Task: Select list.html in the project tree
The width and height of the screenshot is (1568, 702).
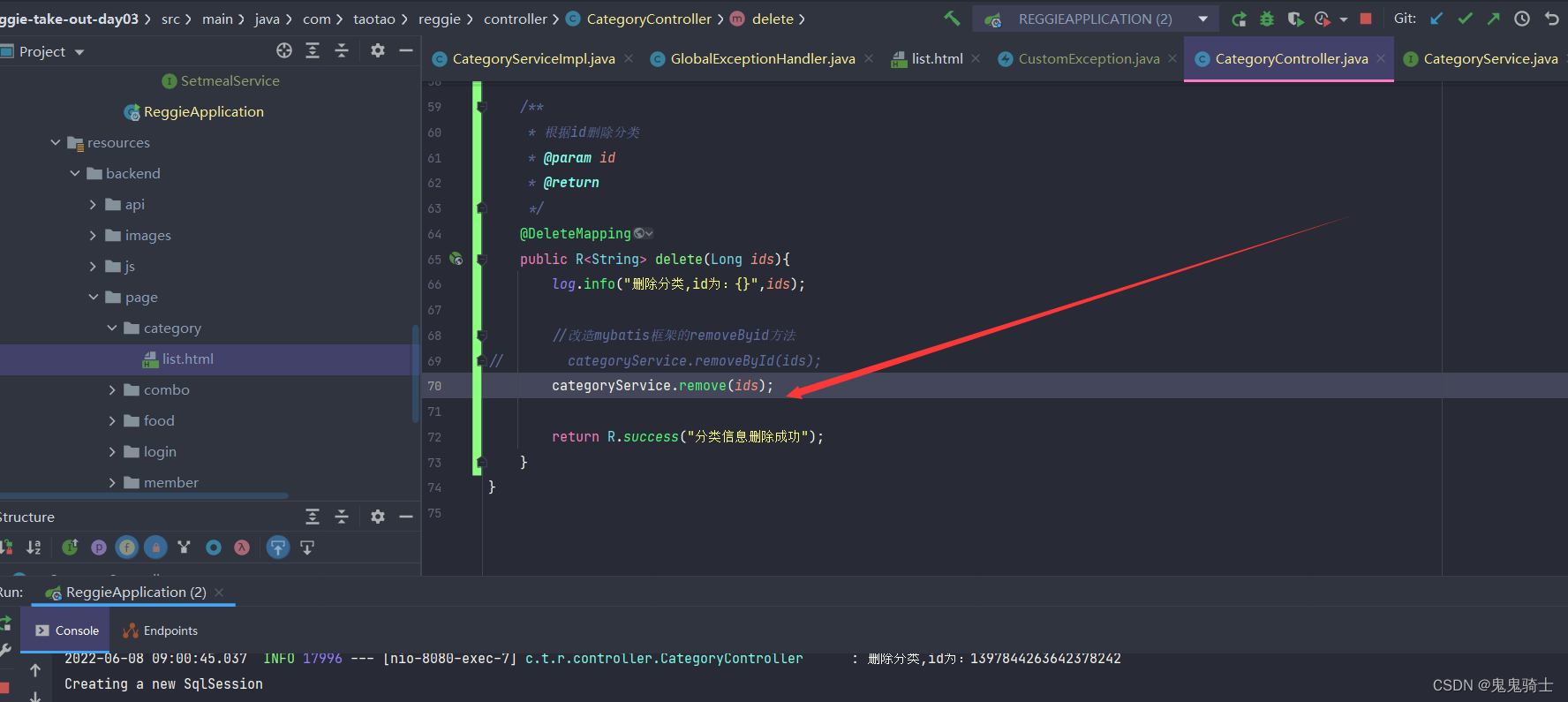Action: pos(187,359)
